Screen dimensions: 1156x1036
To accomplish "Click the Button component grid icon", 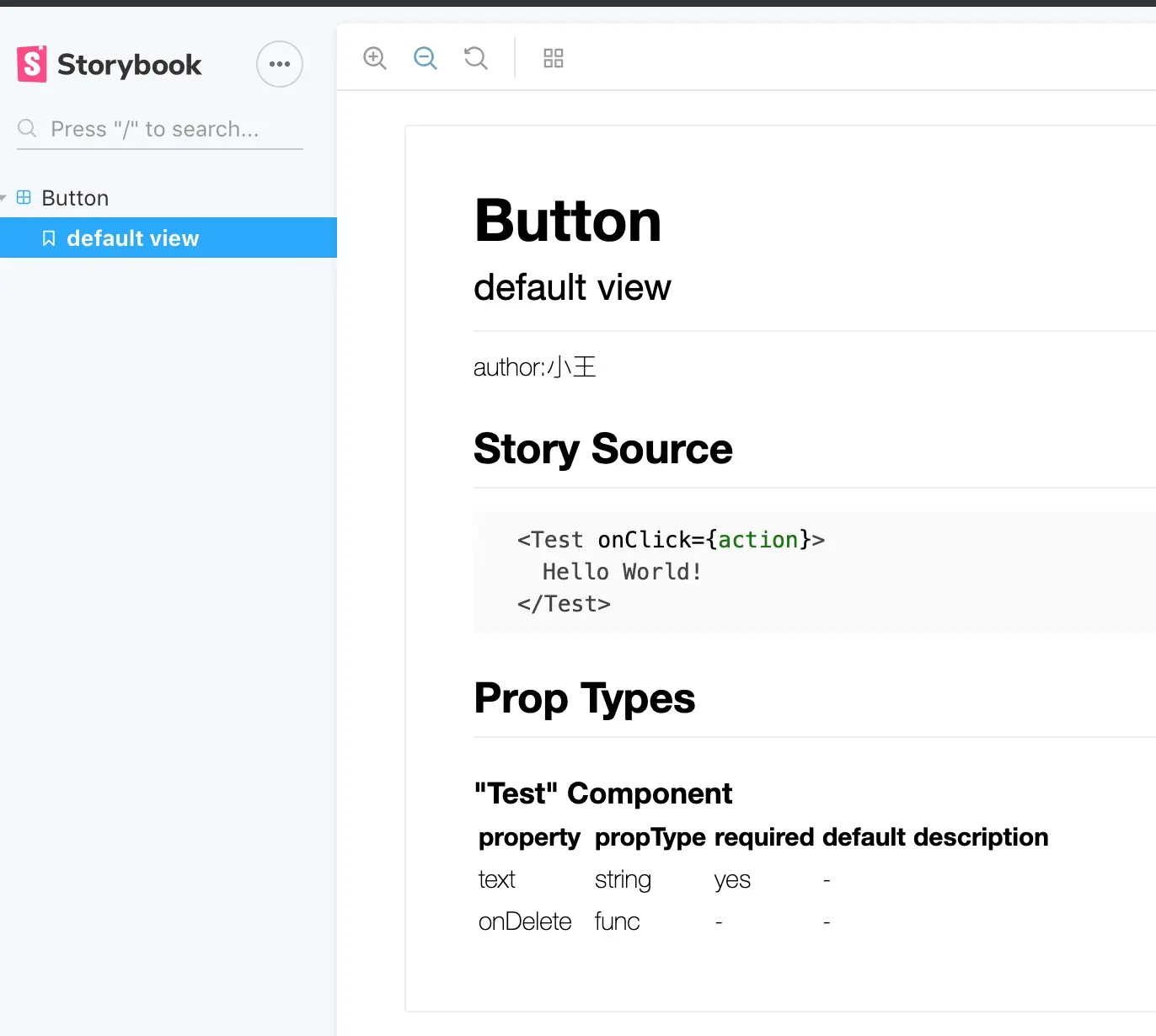I will pos(24,197).
